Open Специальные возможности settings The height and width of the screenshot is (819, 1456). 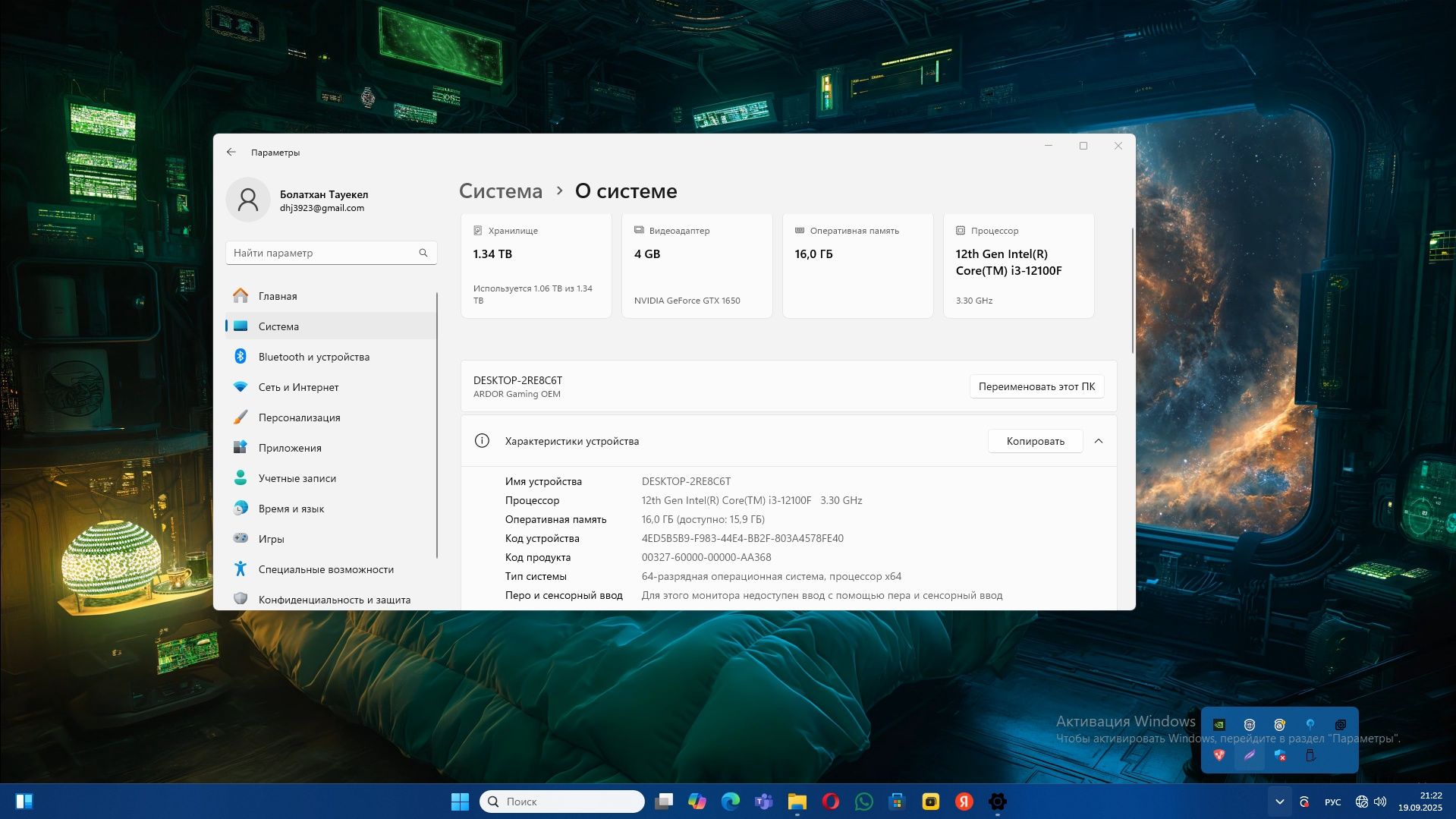tap(331, 569)
